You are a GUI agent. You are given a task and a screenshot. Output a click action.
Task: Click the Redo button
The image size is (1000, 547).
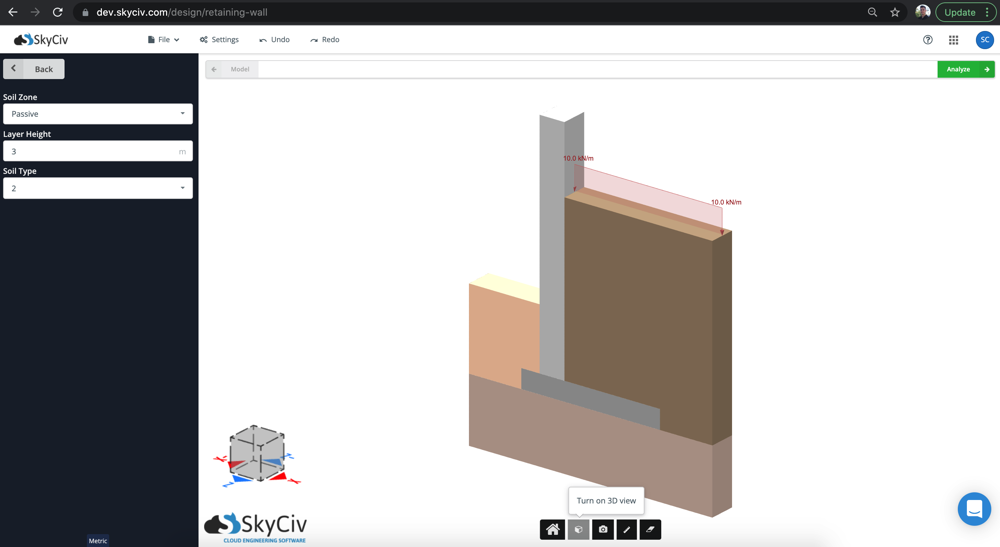point(325,40)
